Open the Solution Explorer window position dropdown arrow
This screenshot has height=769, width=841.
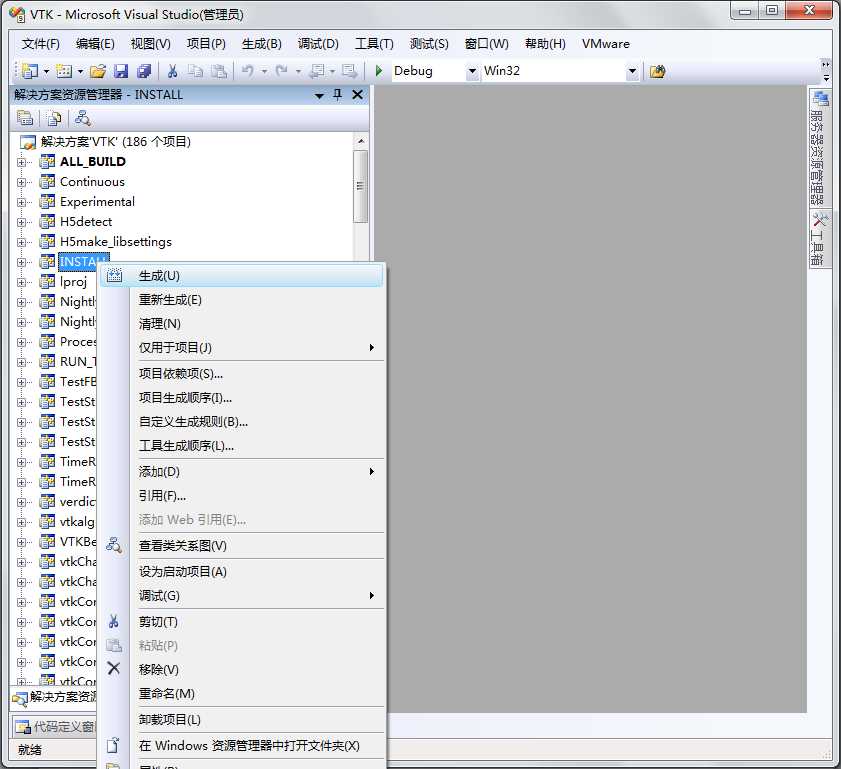(319, 95)
